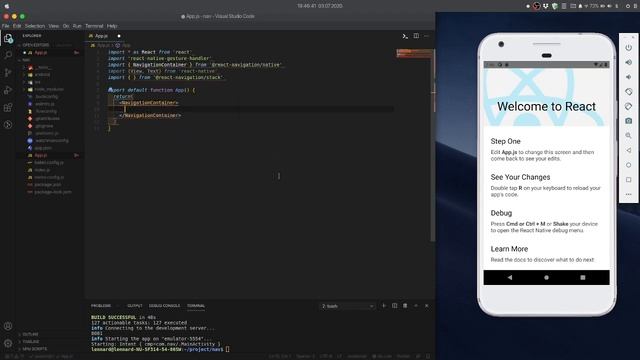The width and height of the screenshot is (640, 360).
Task: Open the terminal selector dropdown '2: bash'
Action: 347,306
